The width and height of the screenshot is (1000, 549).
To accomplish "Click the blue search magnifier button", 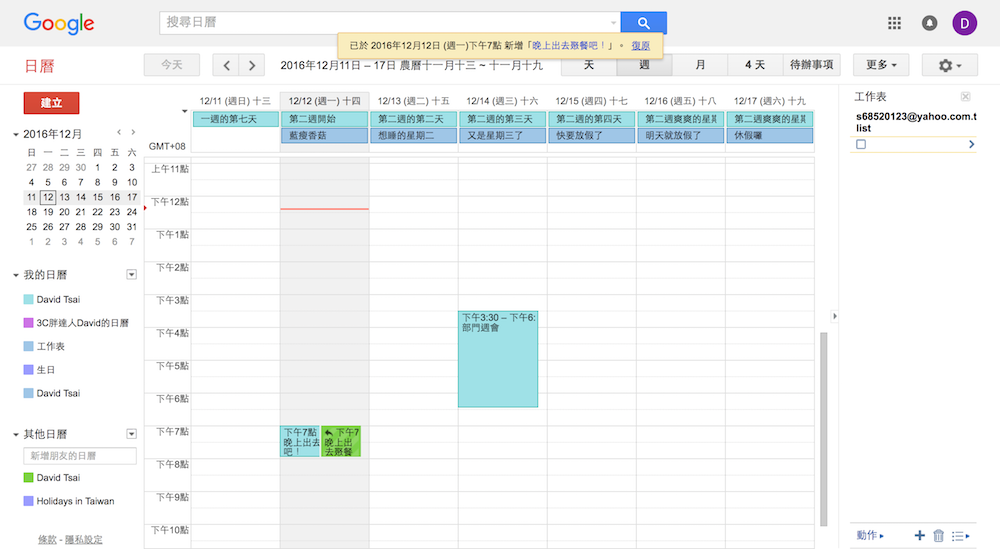I will click(643, 23).
